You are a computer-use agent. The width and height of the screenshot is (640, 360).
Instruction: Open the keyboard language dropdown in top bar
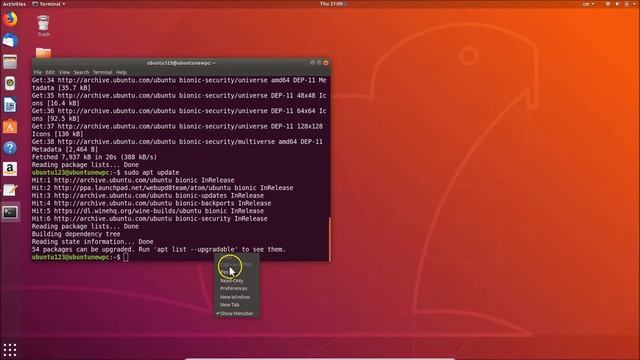pyautogui.click(x=588, y=4)
